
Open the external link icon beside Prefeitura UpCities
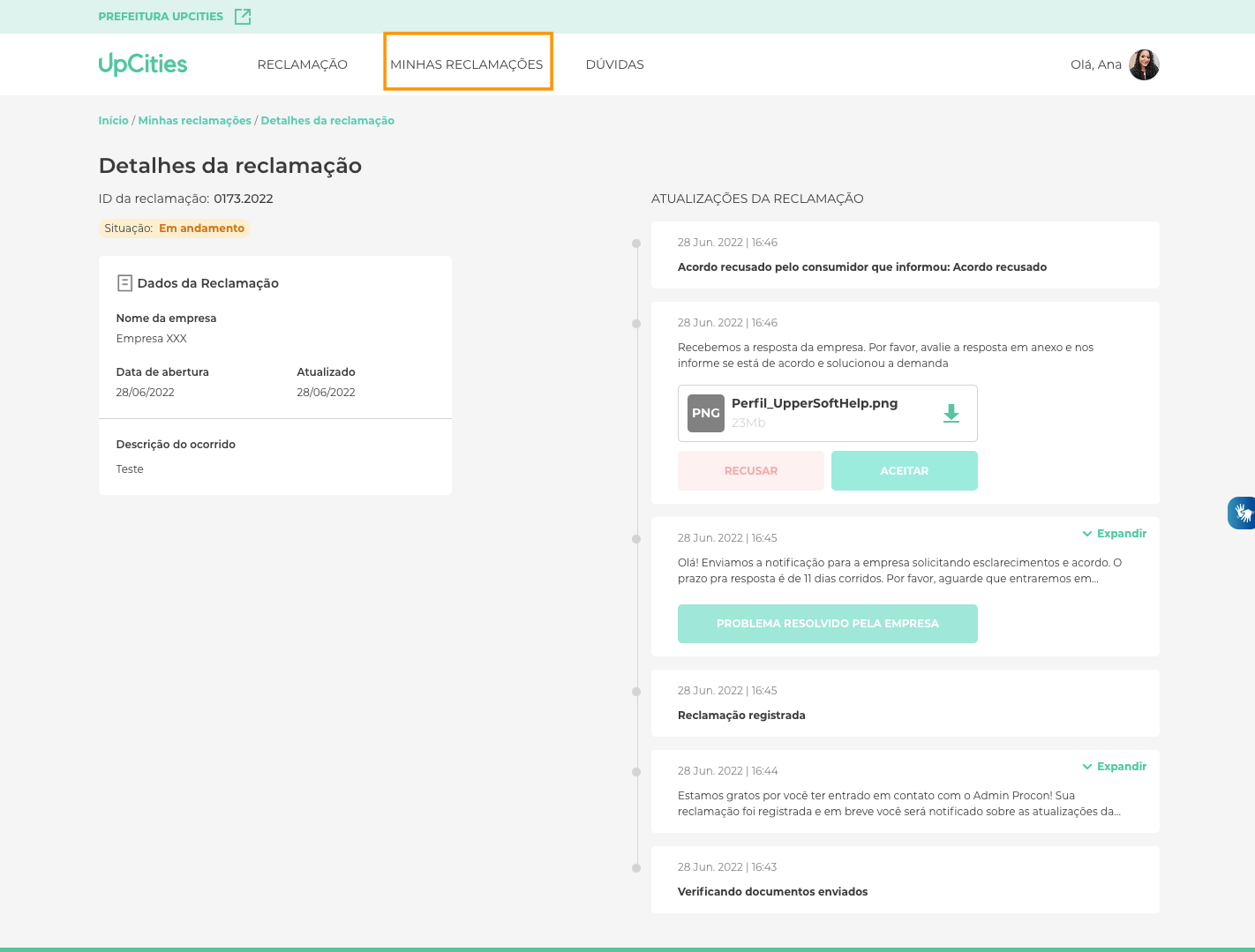[243, 16]
